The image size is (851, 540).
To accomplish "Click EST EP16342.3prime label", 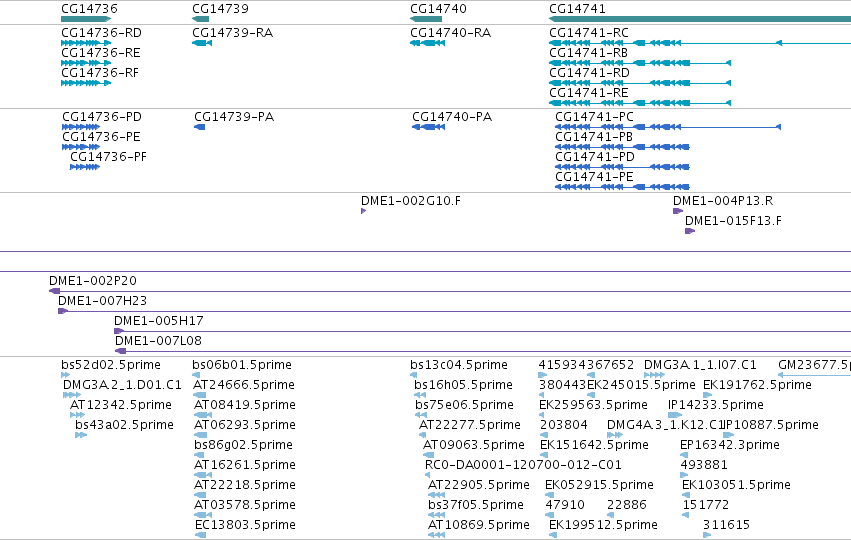I will 729,445.
